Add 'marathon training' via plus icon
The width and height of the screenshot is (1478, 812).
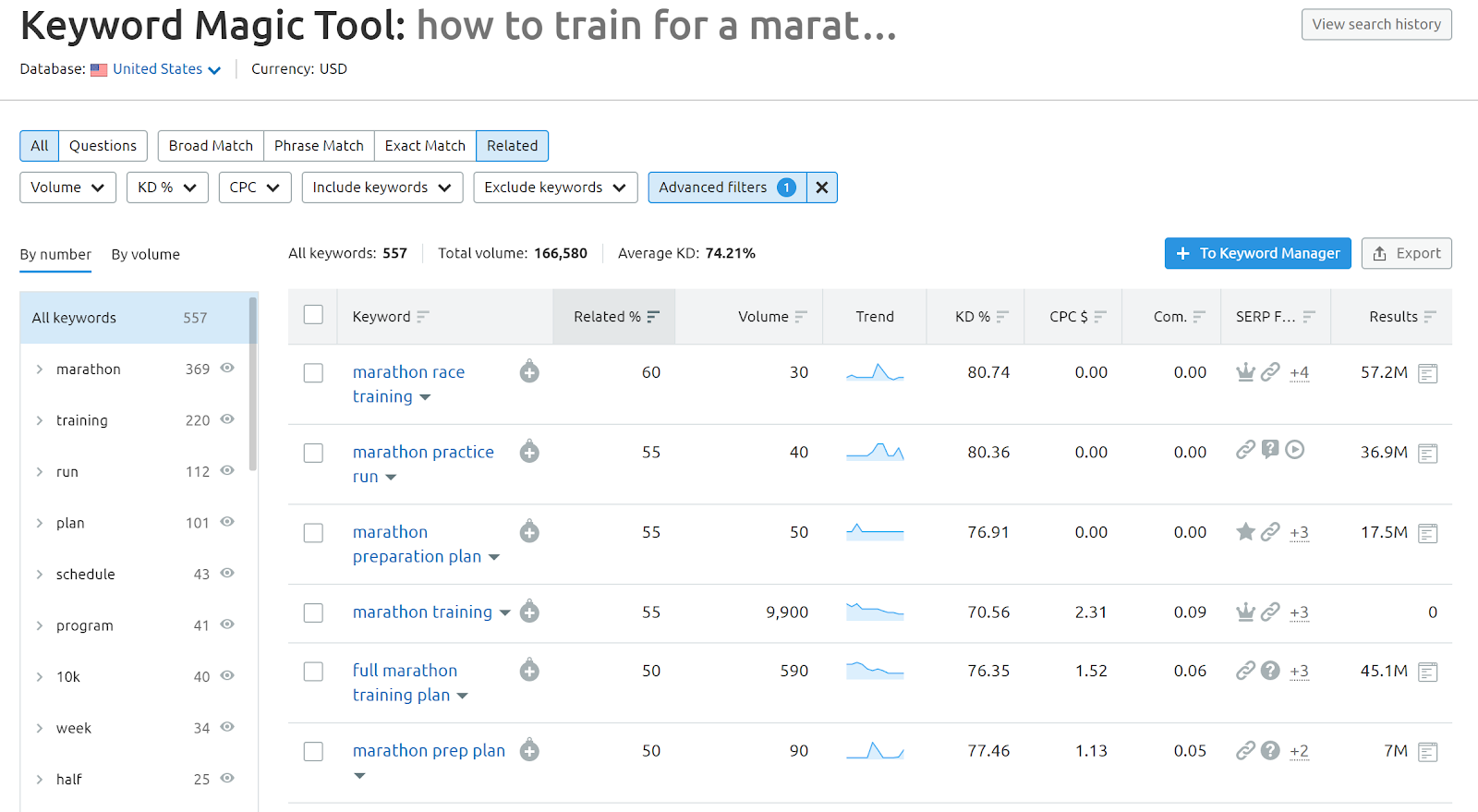point(529,612)
